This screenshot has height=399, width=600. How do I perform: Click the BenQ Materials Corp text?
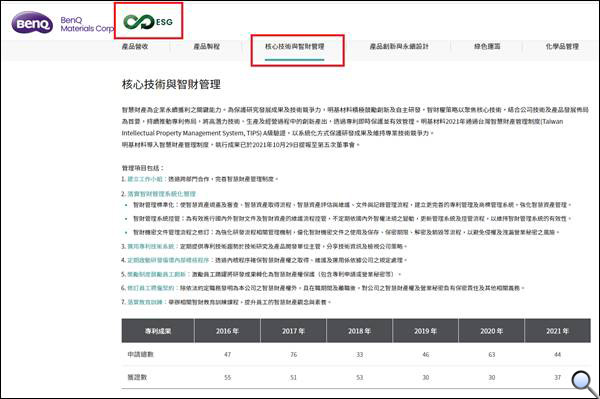87,24
